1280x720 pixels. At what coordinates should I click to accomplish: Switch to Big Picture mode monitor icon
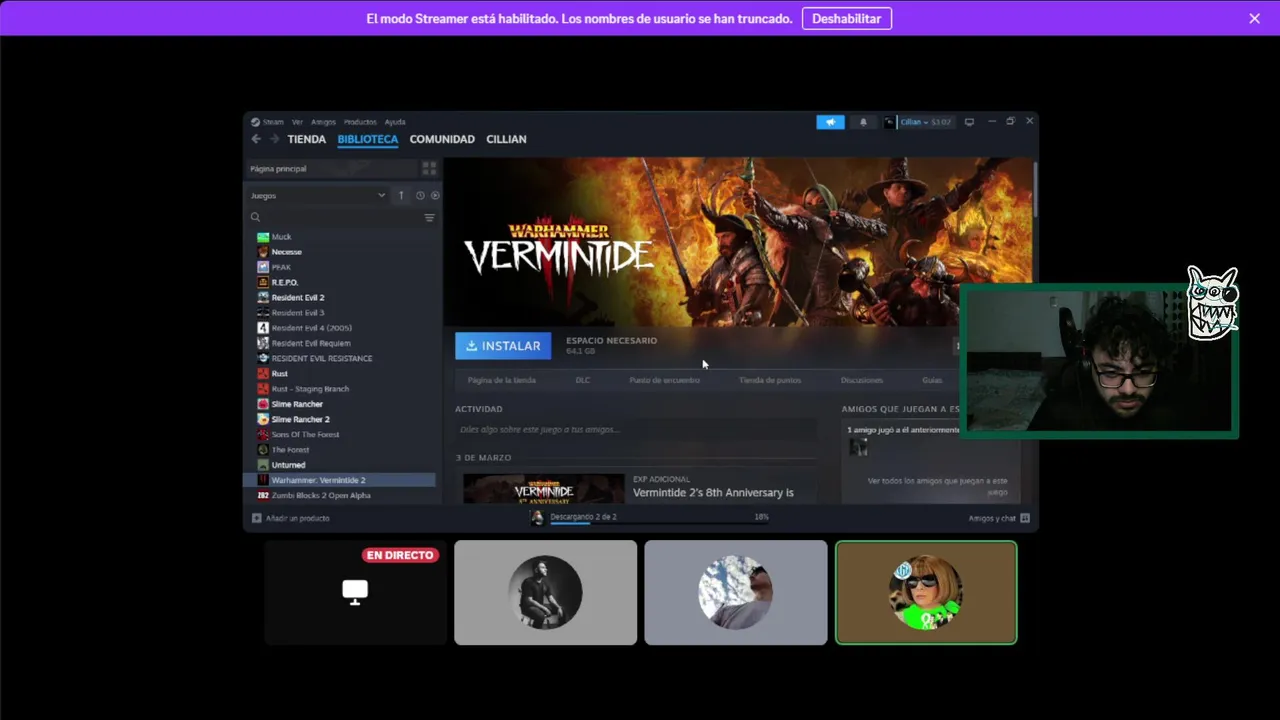[x=969, y=122]
